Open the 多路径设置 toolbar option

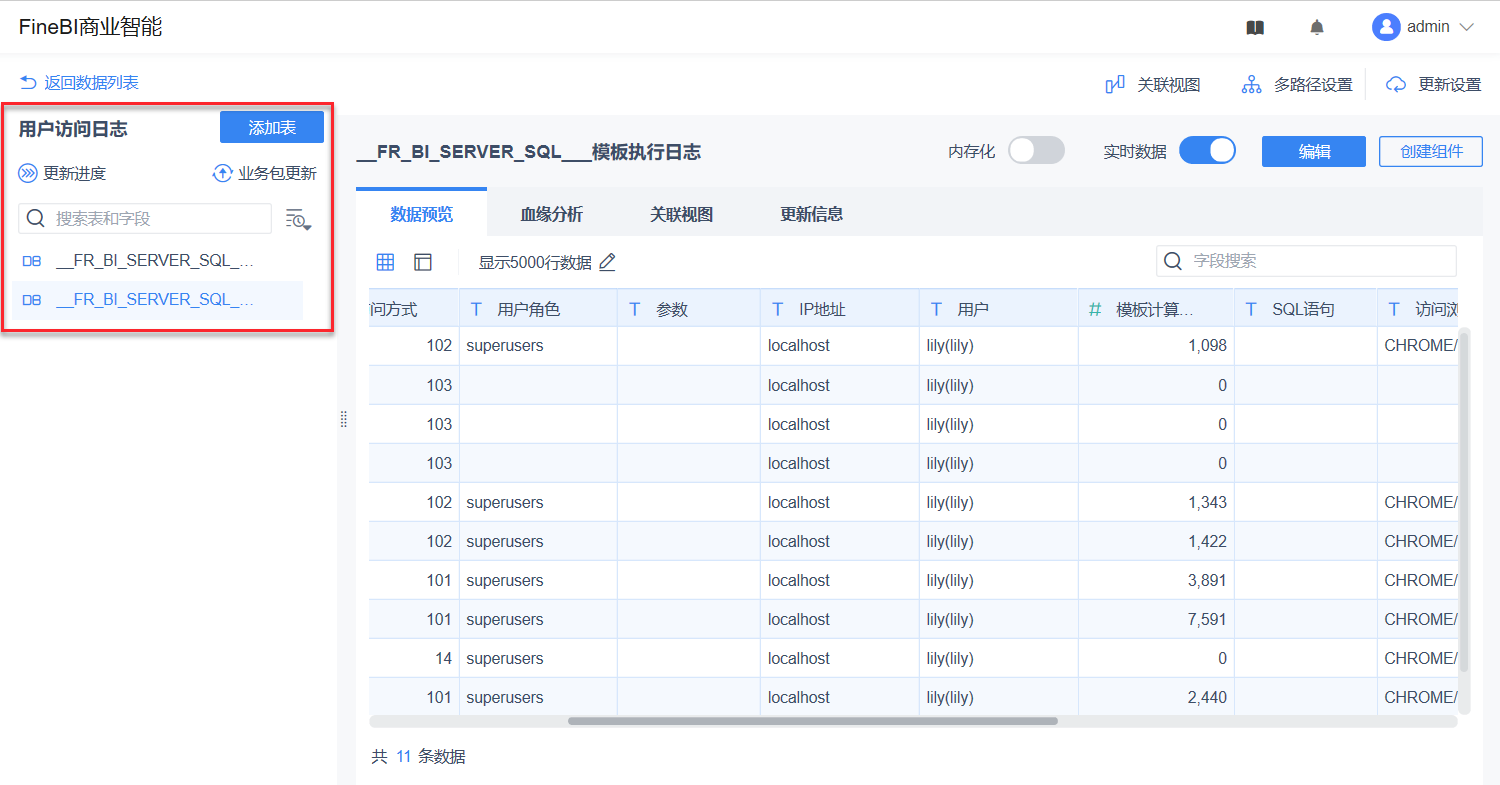pyautogui.click(x=1297, y=85)
